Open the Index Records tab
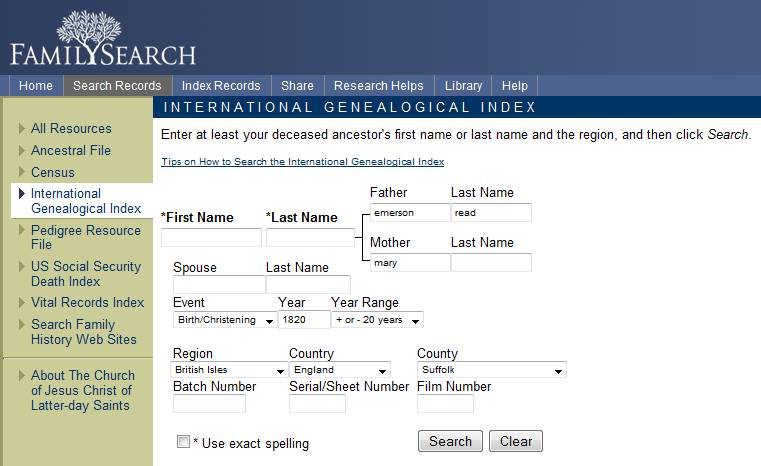 point(221,86)
